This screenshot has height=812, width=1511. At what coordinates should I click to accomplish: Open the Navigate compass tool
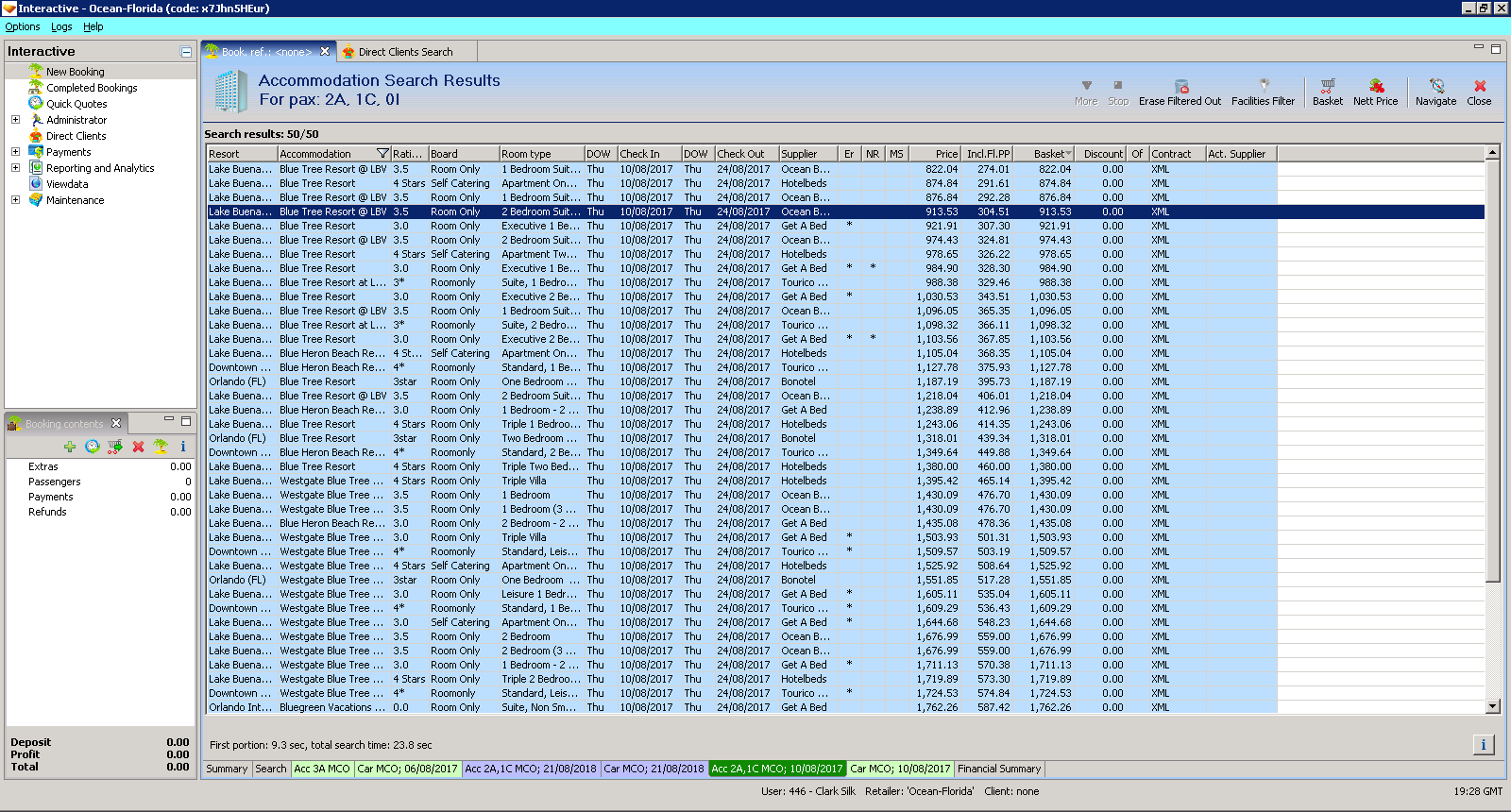click(1435, 87)
